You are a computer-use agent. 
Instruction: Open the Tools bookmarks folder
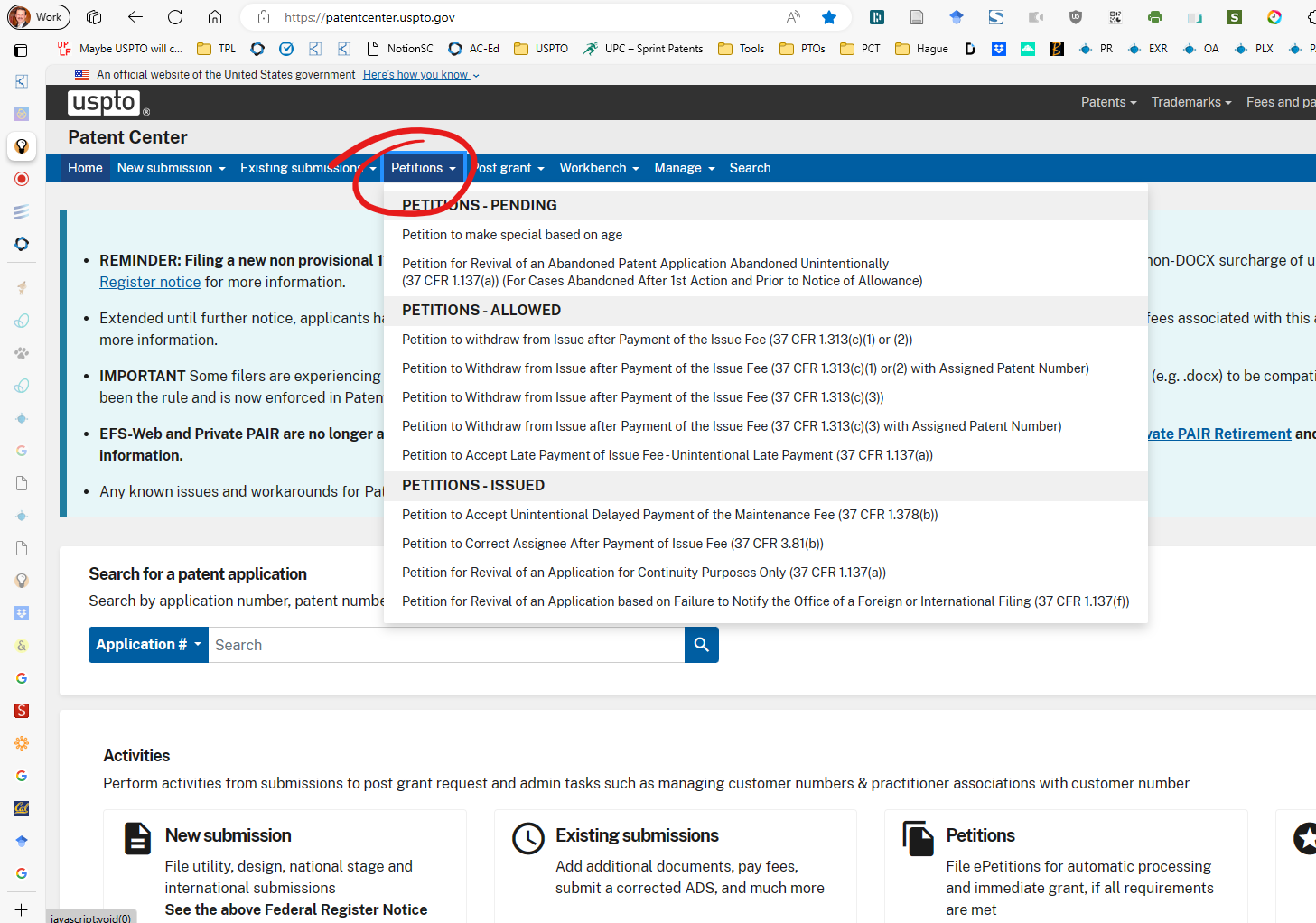pyautogui.click(x=741, y=49)
